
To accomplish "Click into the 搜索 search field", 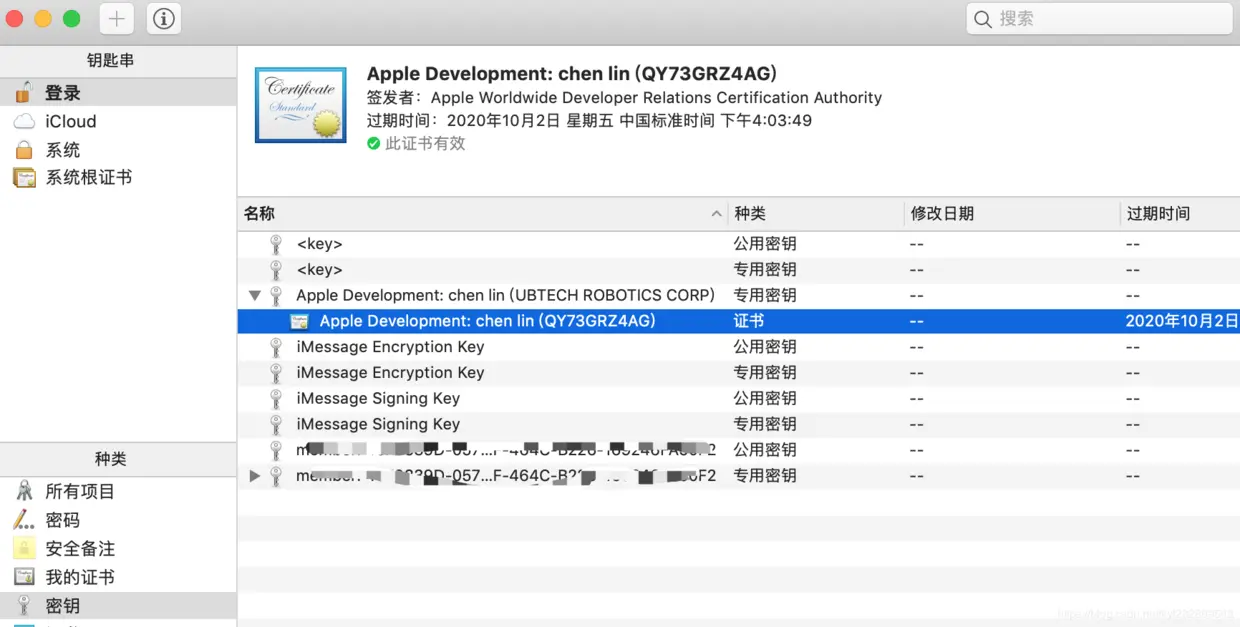I will point(1099,18).
